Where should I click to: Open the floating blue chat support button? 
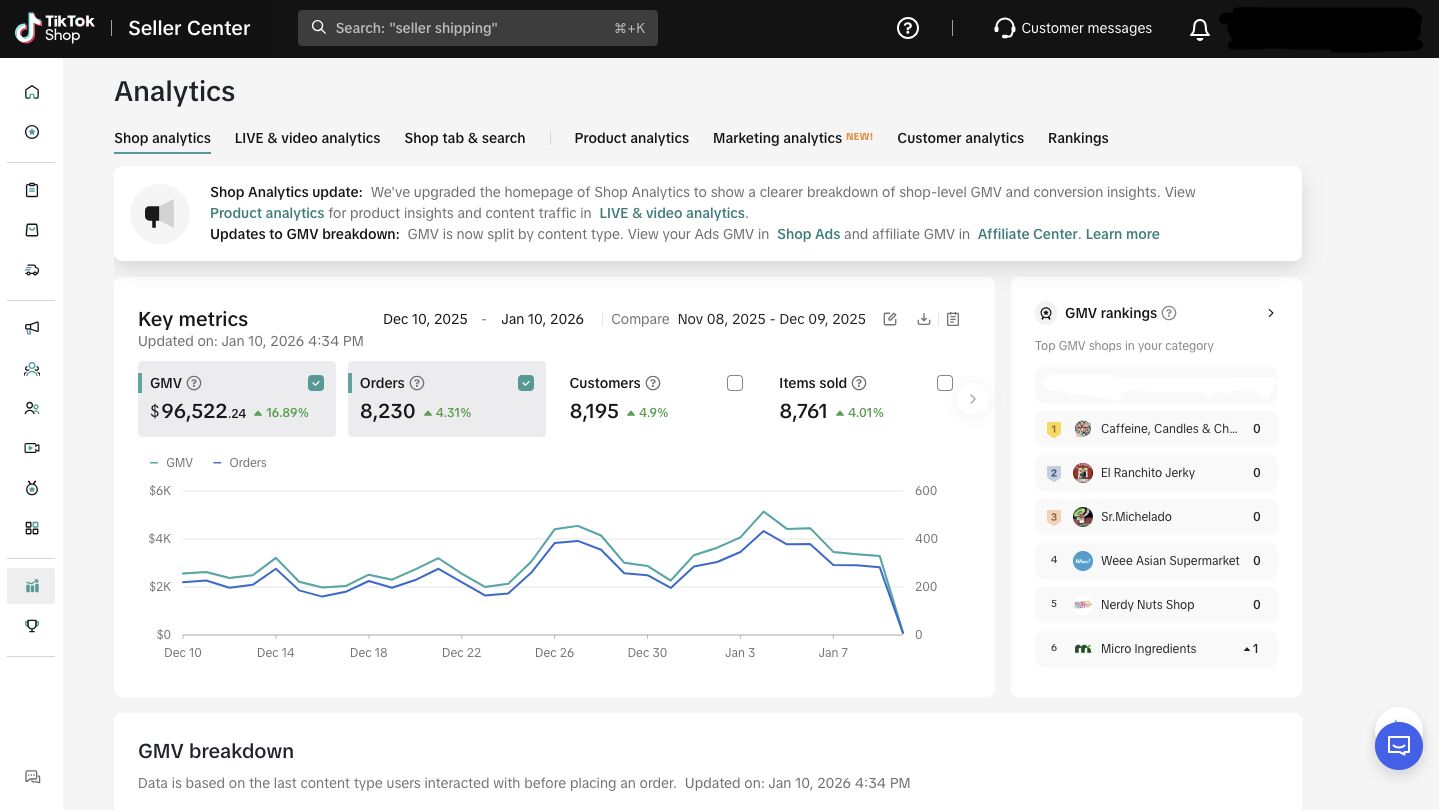pos(1399,746)
